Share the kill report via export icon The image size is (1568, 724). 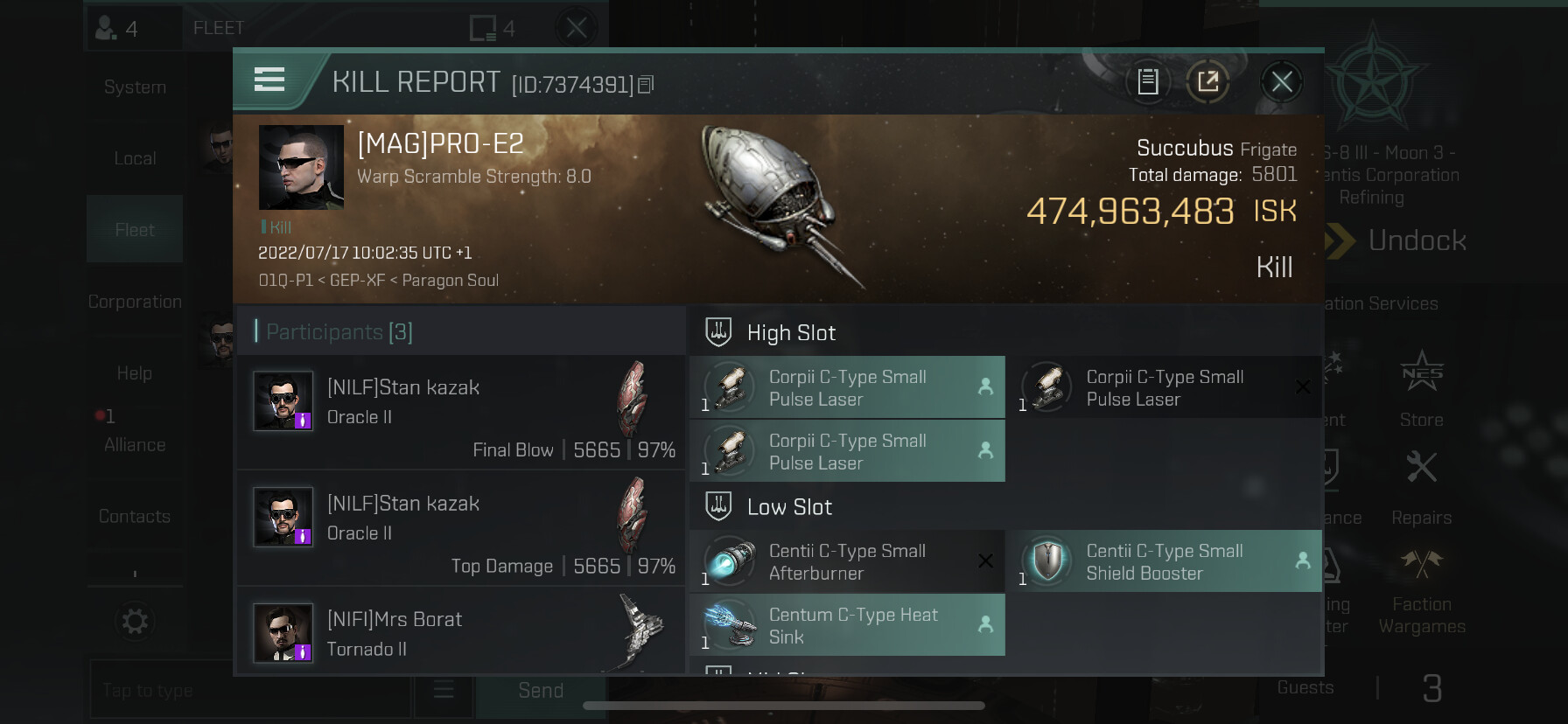coord(1207,82)
